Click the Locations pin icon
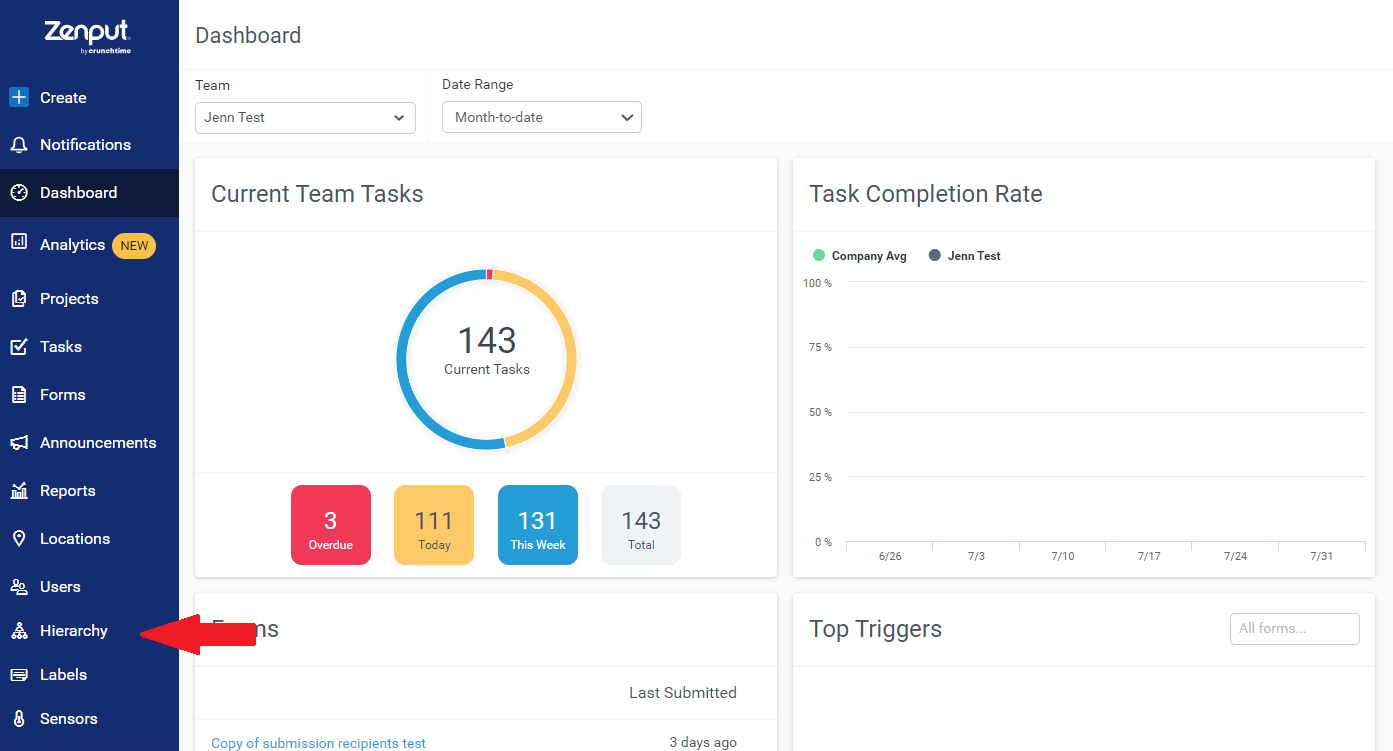The height and width of the screenshot is (751, 1393). click(19, 539)
